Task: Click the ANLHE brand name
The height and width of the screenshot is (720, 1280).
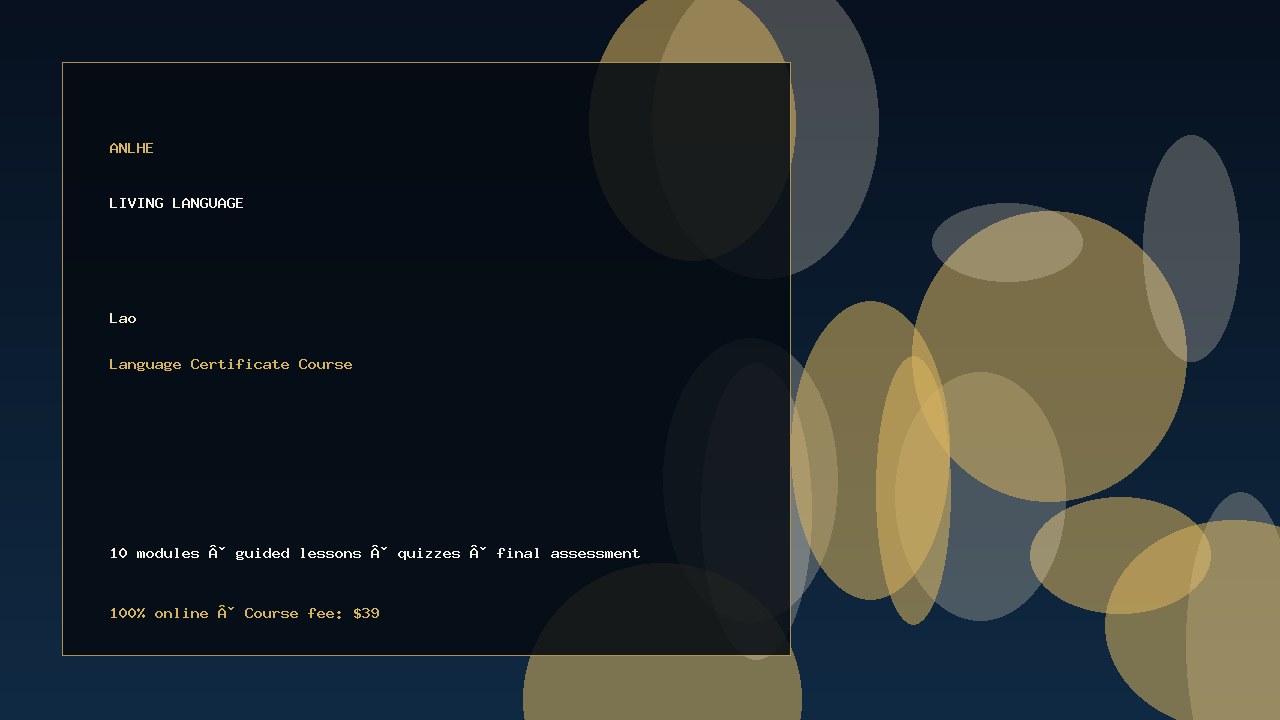Action: tap(131, 148)
